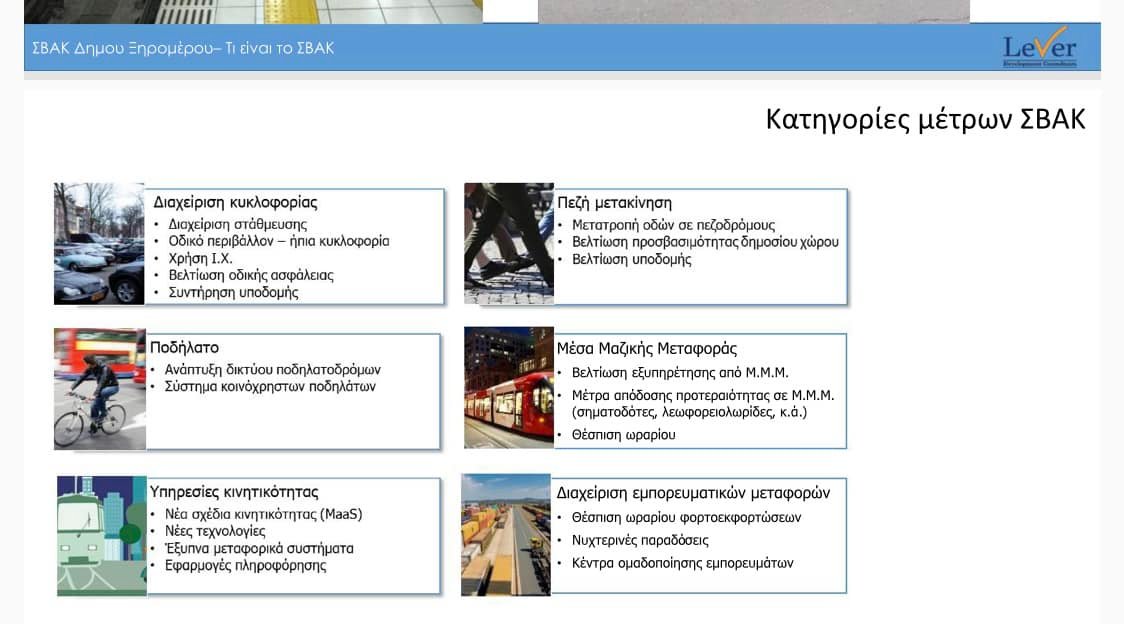The height and width of the screenshot is (624, 1124).
Task: Select the cyclist photo beside Ποδήλατο
Action: pos(100,389)
